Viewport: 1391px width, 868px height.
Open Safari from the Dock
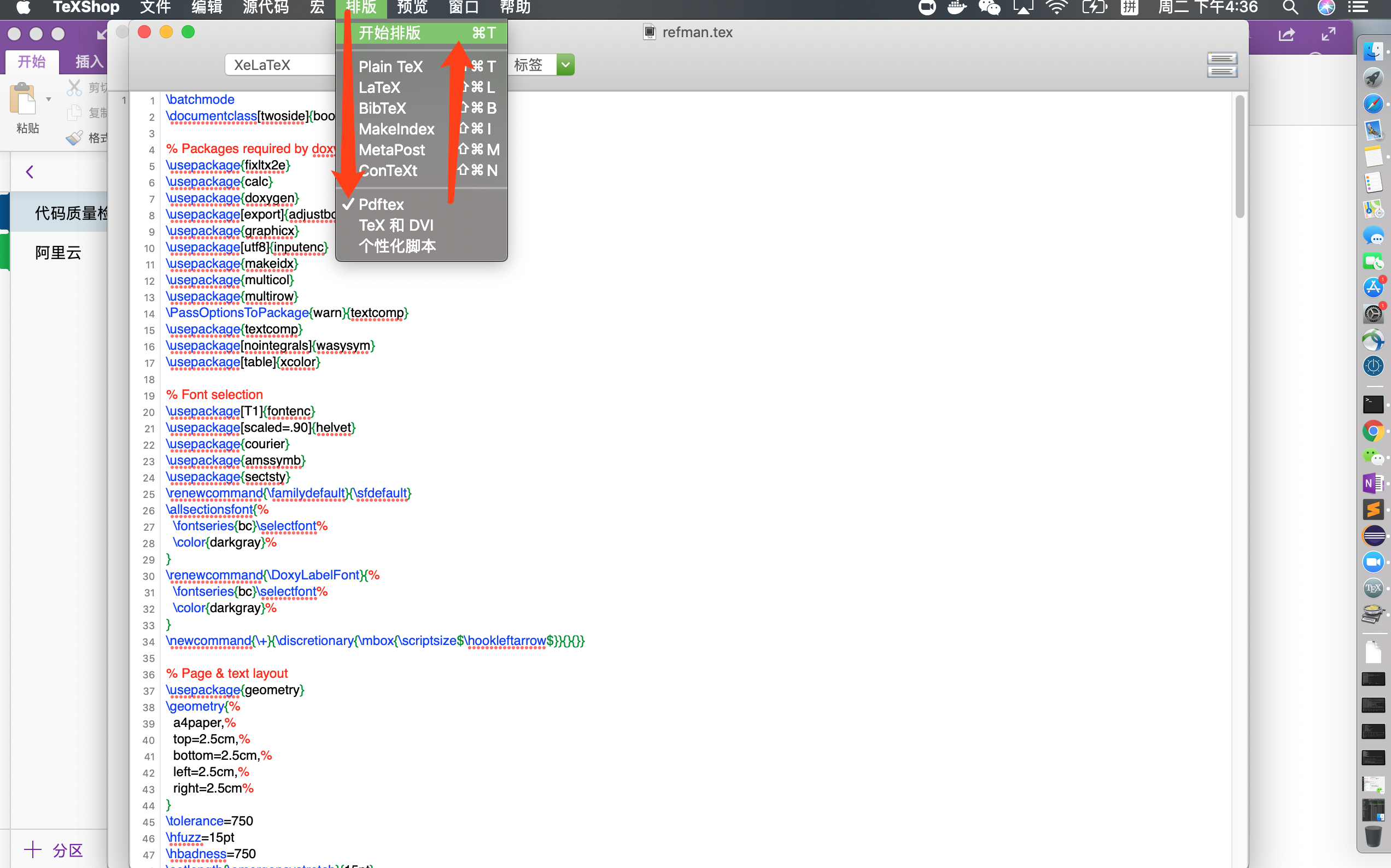[x=1372, y=104]
